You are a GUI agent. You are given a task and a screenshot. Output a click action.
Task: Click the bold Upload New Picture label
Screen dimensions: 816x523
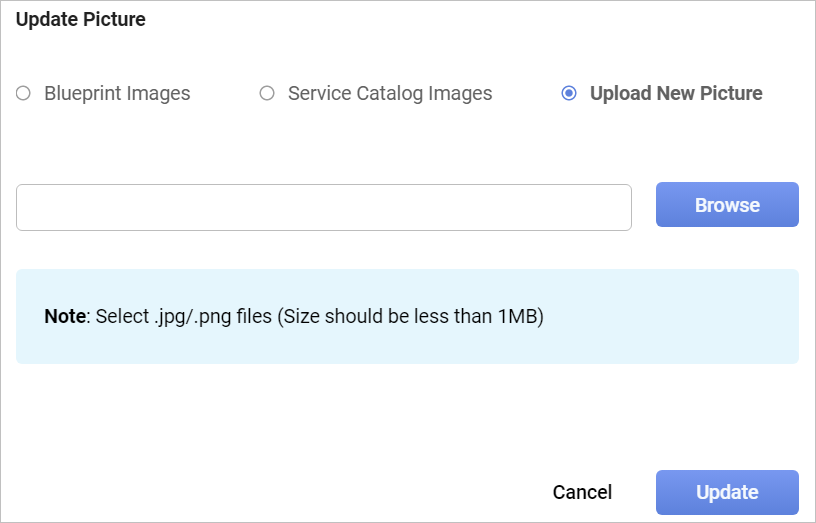pos(676,94)
